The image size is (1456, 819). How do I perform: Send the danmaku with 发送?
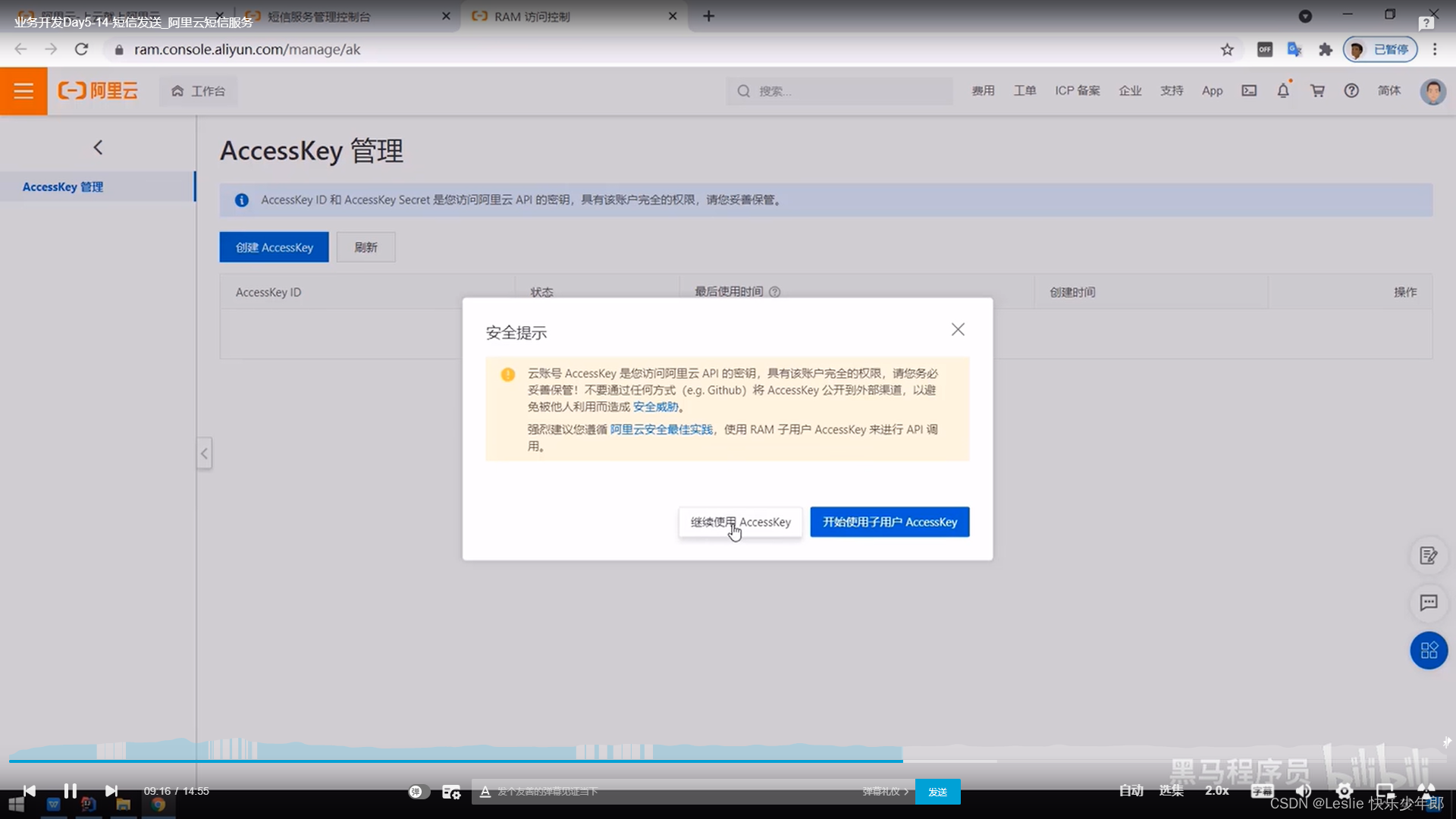(x=937, y=792)
